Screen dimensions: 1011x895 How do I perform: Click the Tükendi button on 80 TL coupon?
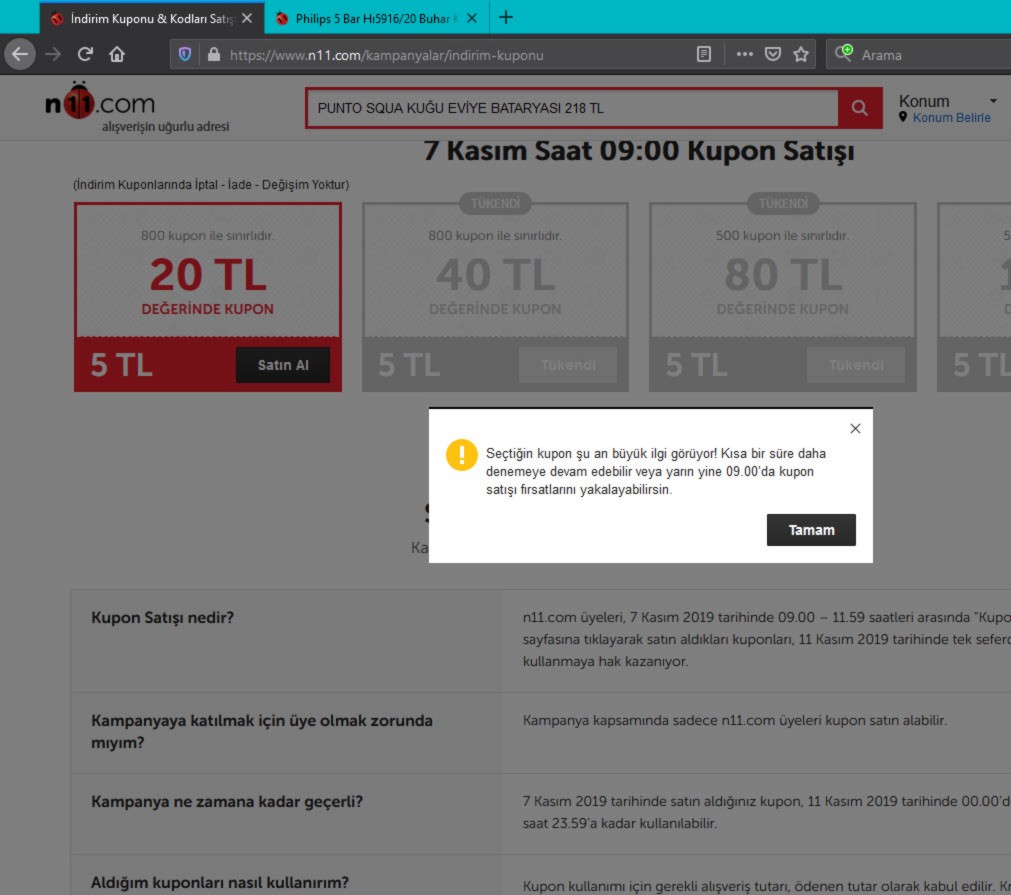pos(856,365)
